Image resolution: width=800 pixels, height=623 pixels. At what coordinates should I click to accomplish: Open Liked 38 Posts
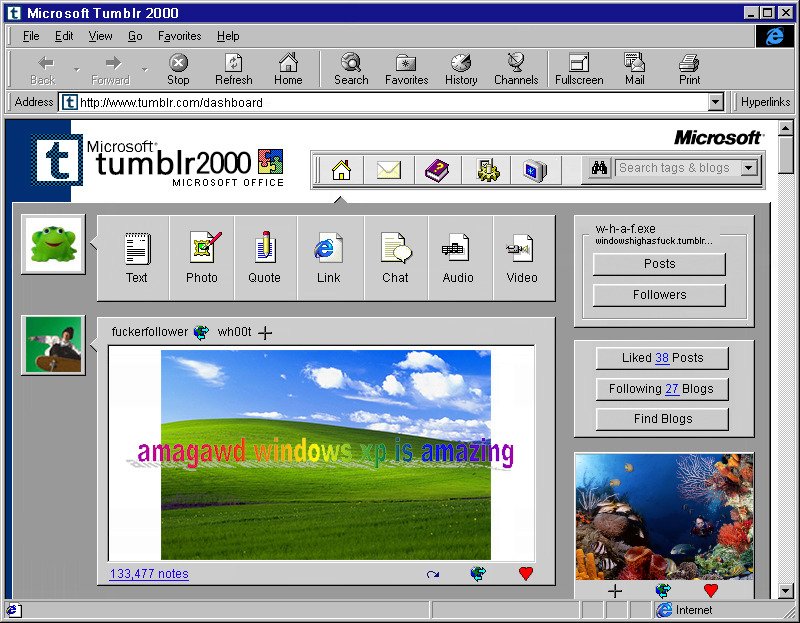click(662, 358)
